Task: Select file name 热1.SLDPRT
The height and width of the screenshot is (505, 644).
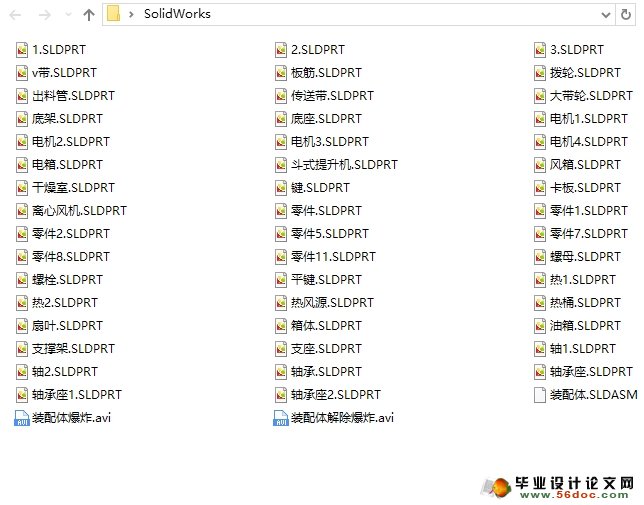Action: (583, 280)
